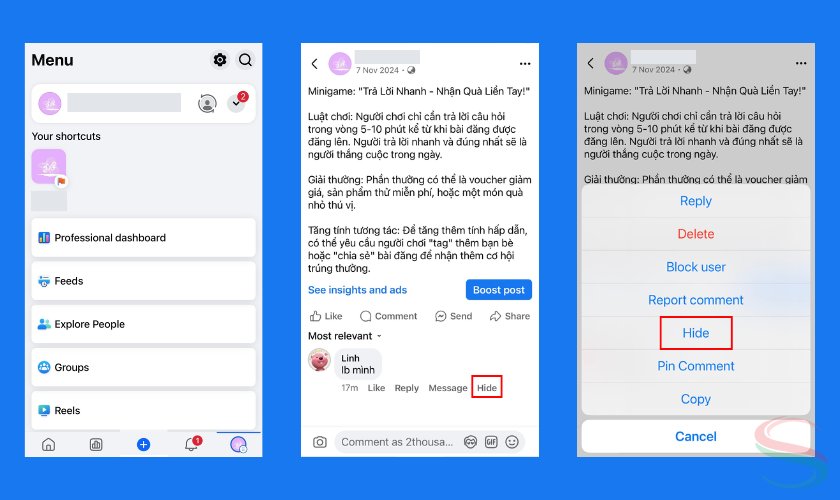This screenshot has height=500, width=840.
Task: Tap 7 Nov 2024 timestamp on middle post
Action: pos(378,70)
